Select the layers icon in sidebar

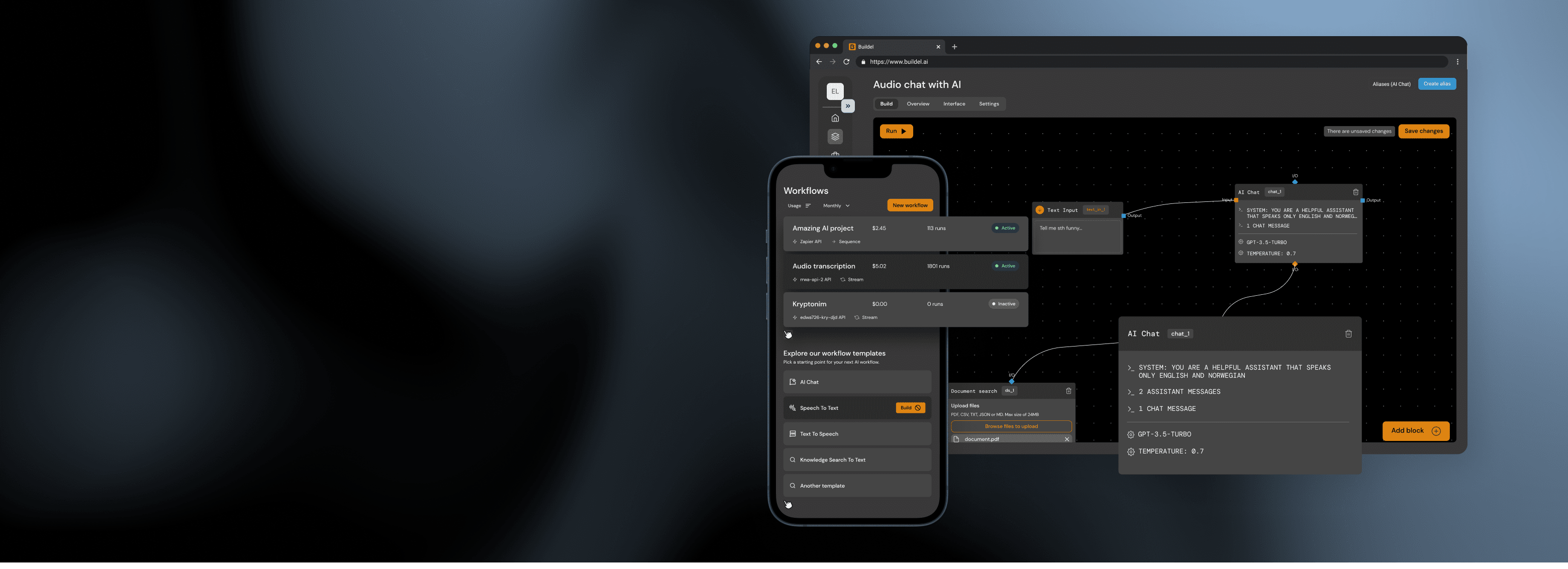(835, 137)
